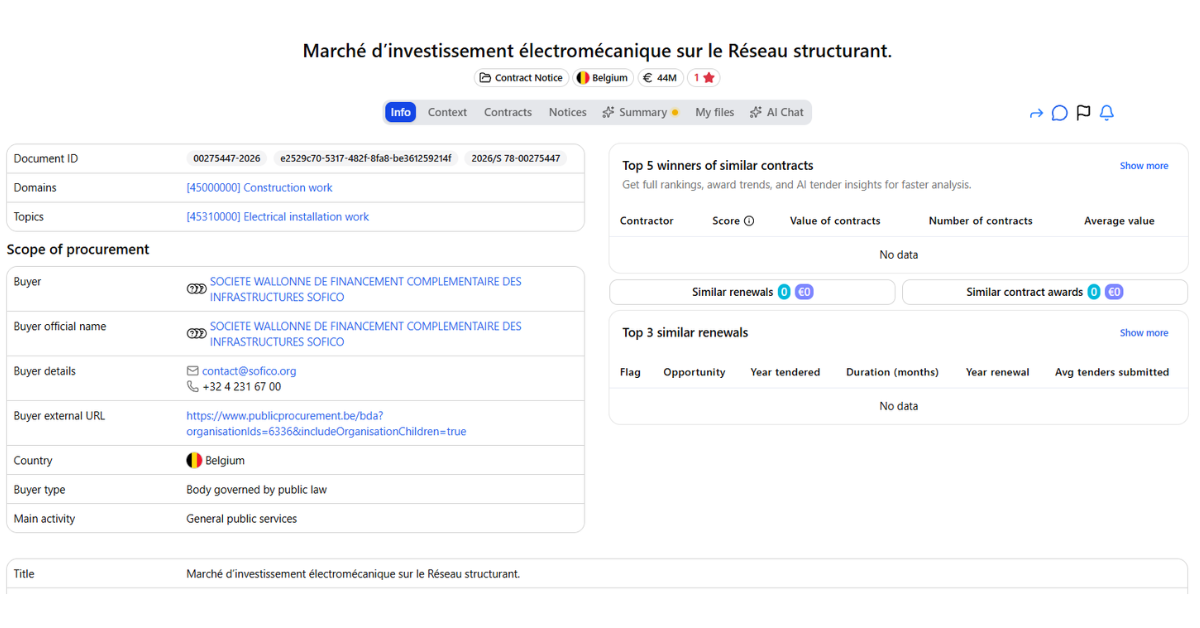Show more top 3 similar renewals
Image resolution: width=1200 pixels, height=628 pixels.
1144,333
